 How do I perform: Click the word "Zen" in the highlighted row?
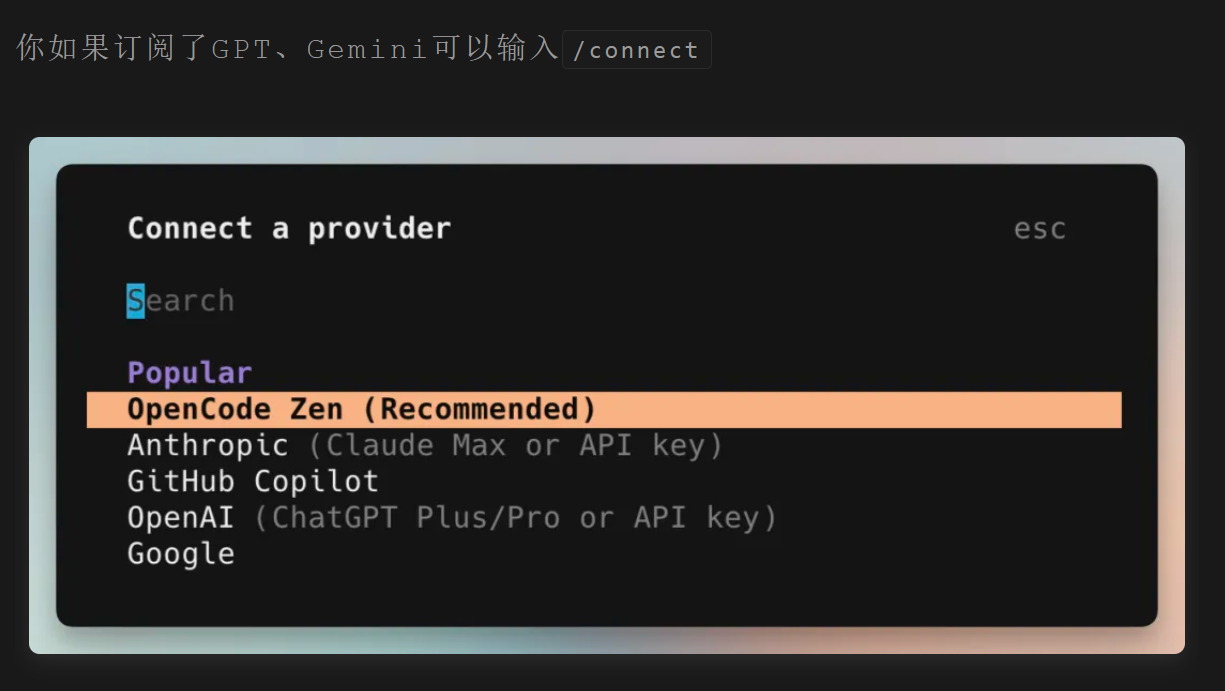click(316, 409)
